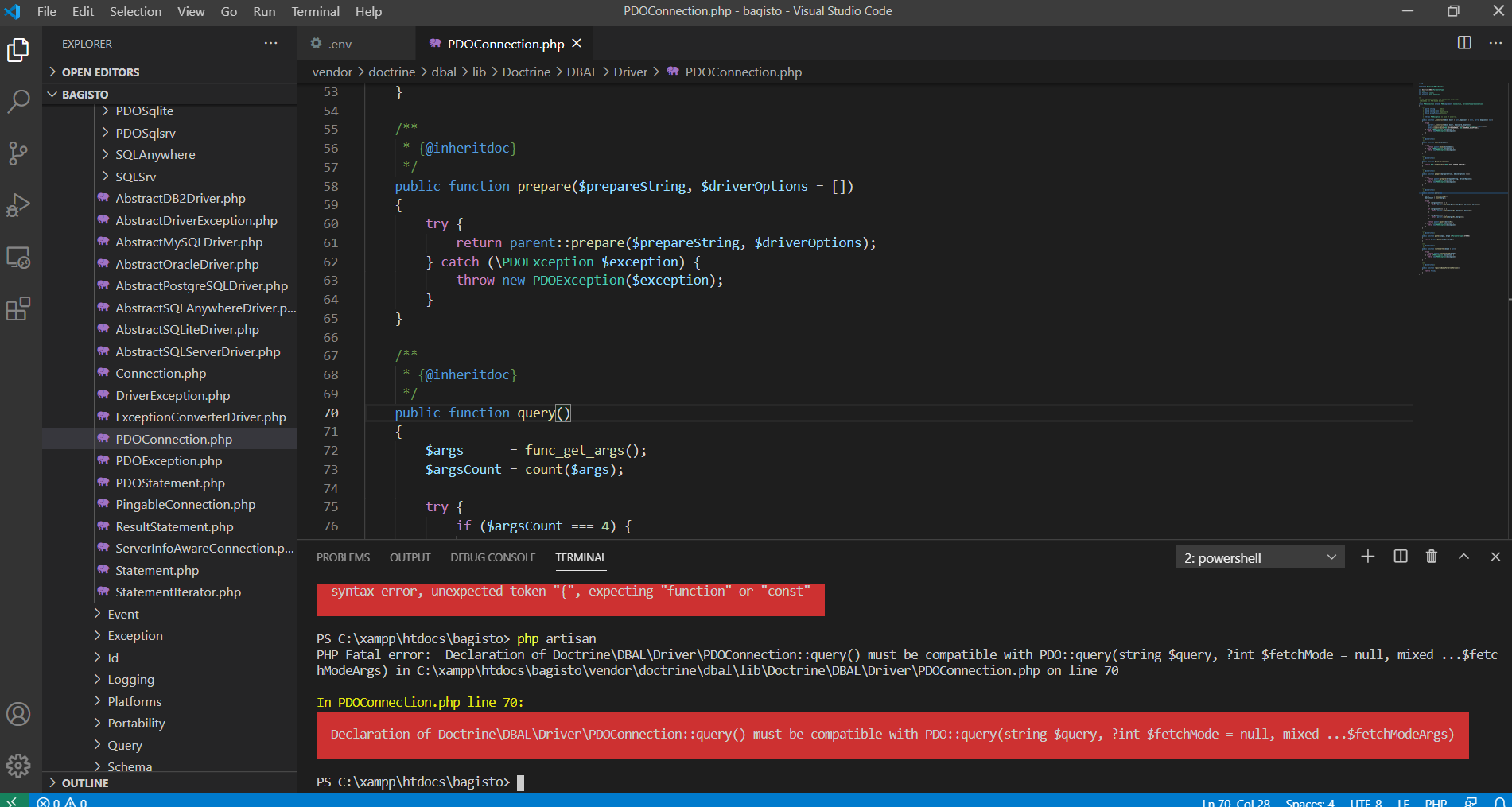This screenshot has height=807, width=1512.
Task: Maximize the panel with up chevron
Action: point(1463,557)
